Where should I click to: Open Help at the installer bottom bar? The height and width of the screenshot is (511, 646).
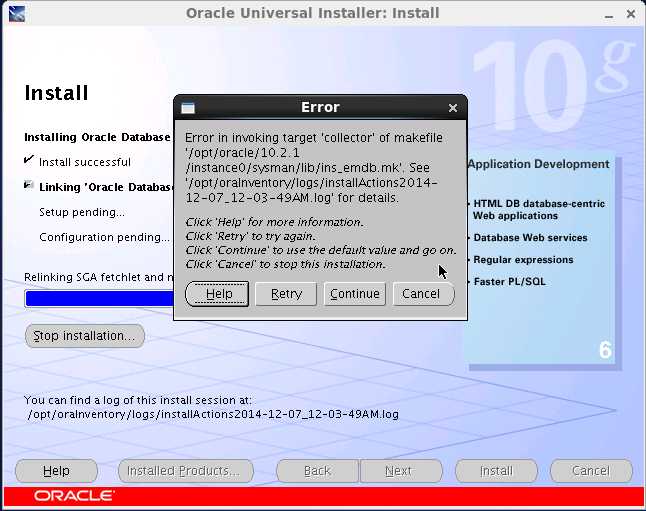point(56,471)
